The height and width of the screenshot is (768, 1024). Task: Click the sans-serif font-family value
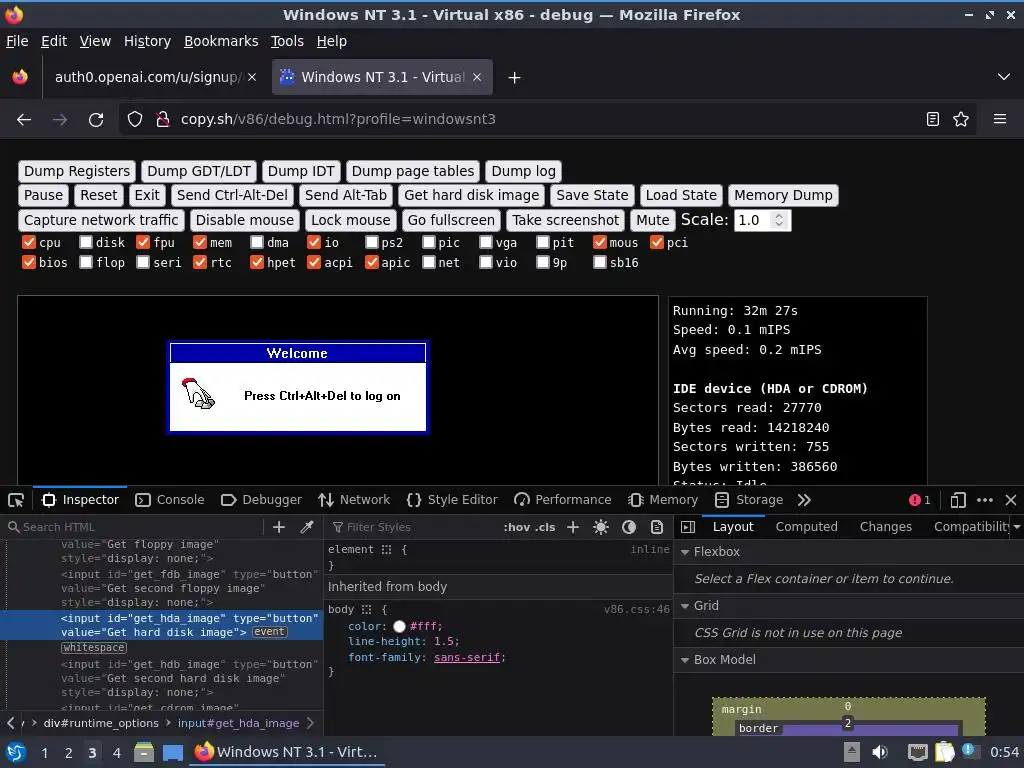point(467,658)
